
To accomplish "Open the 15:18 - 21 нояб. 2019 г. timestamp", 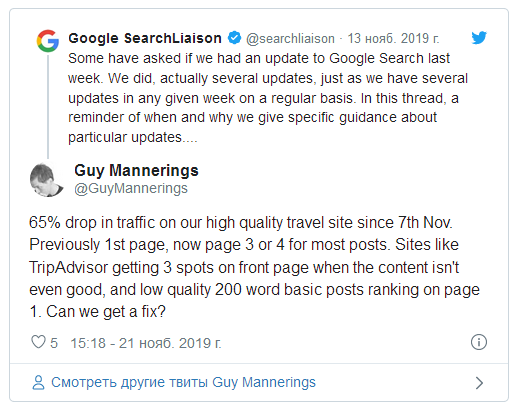I will [146, 343].
